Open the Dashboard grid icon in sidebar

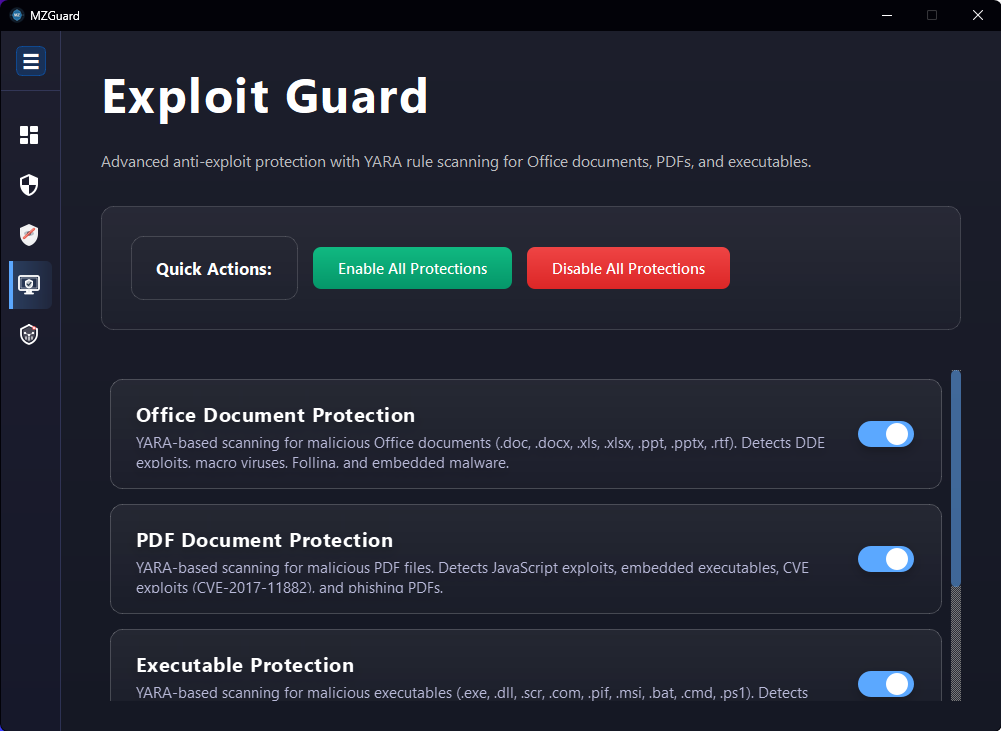click(x=29, y=135)
